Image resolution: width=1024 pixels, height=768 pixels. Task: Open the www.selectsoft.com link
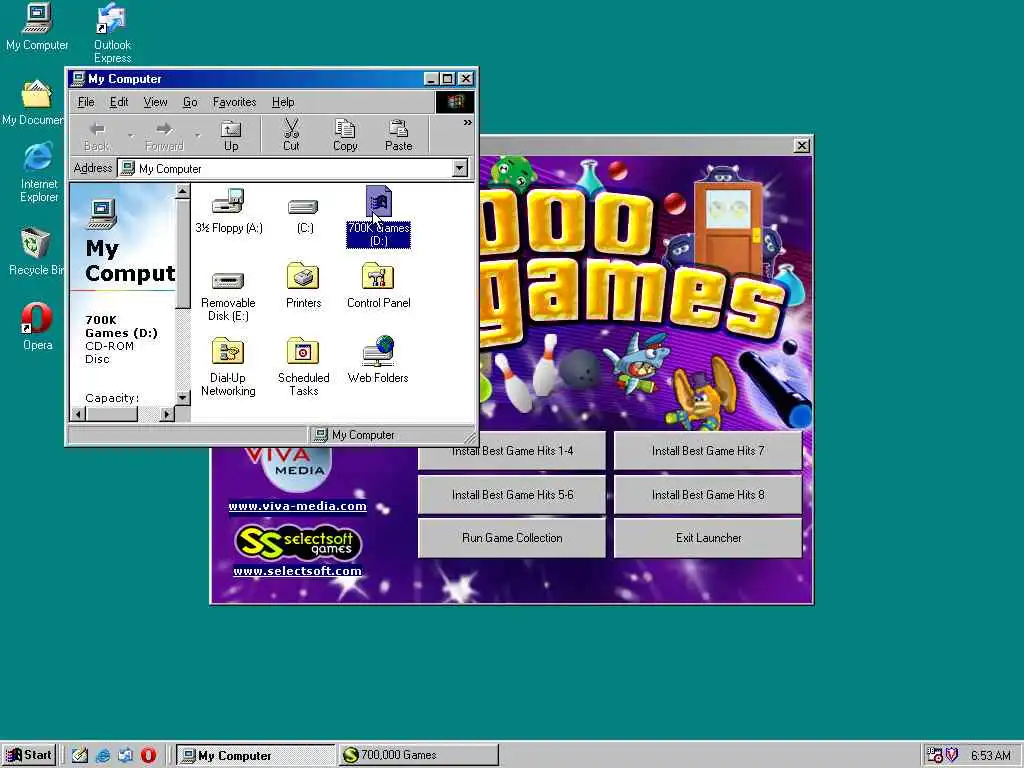pos(297,571)
